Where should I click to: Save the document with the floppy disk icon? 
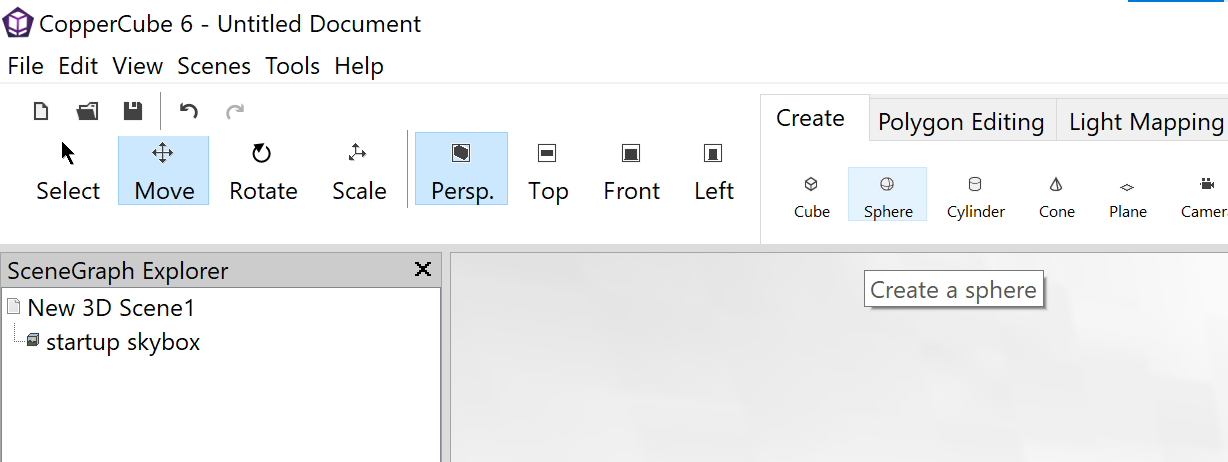[x=132, y=111]
